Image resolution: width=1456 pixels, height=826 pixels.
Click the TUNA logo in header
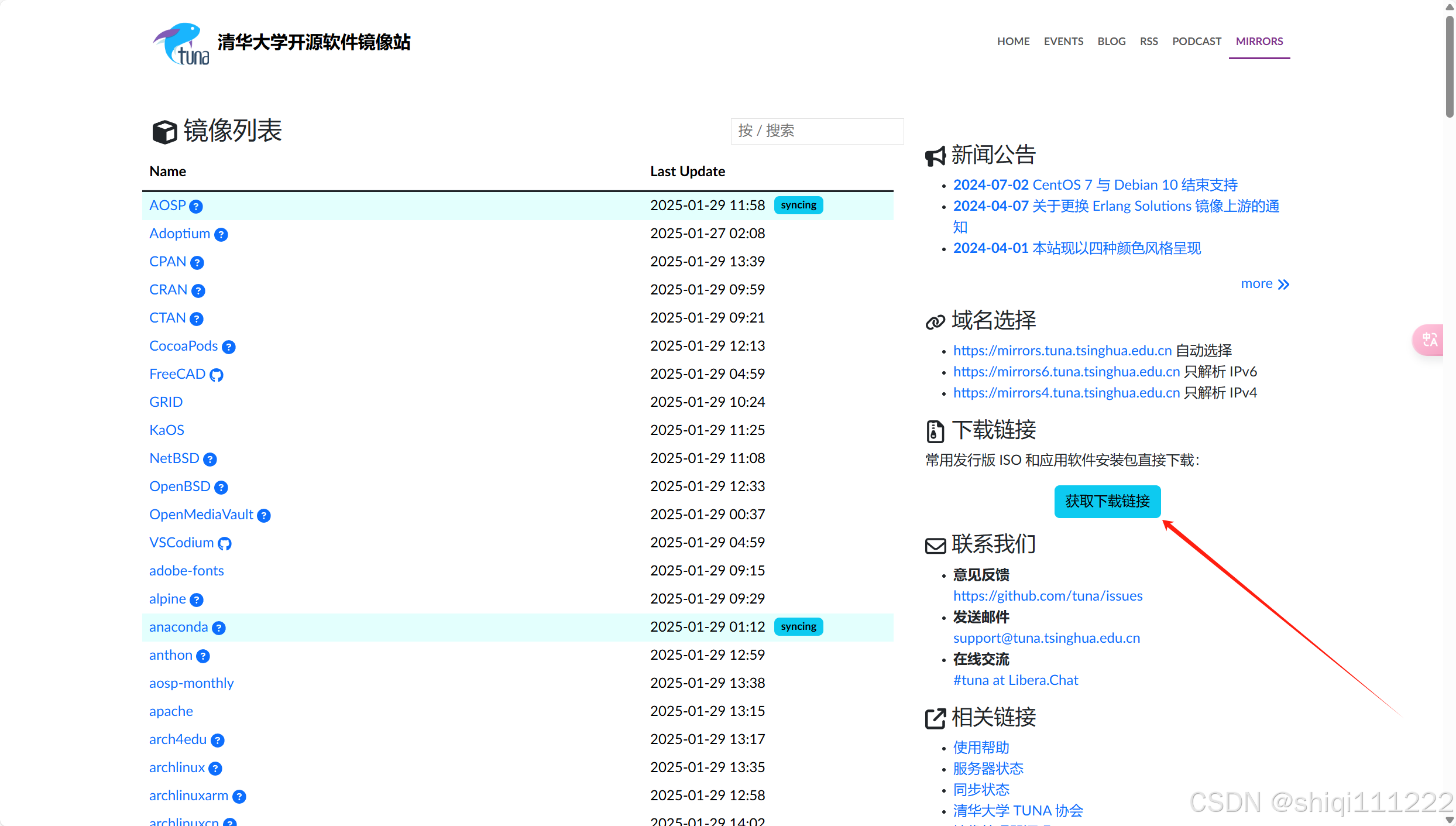181,44
